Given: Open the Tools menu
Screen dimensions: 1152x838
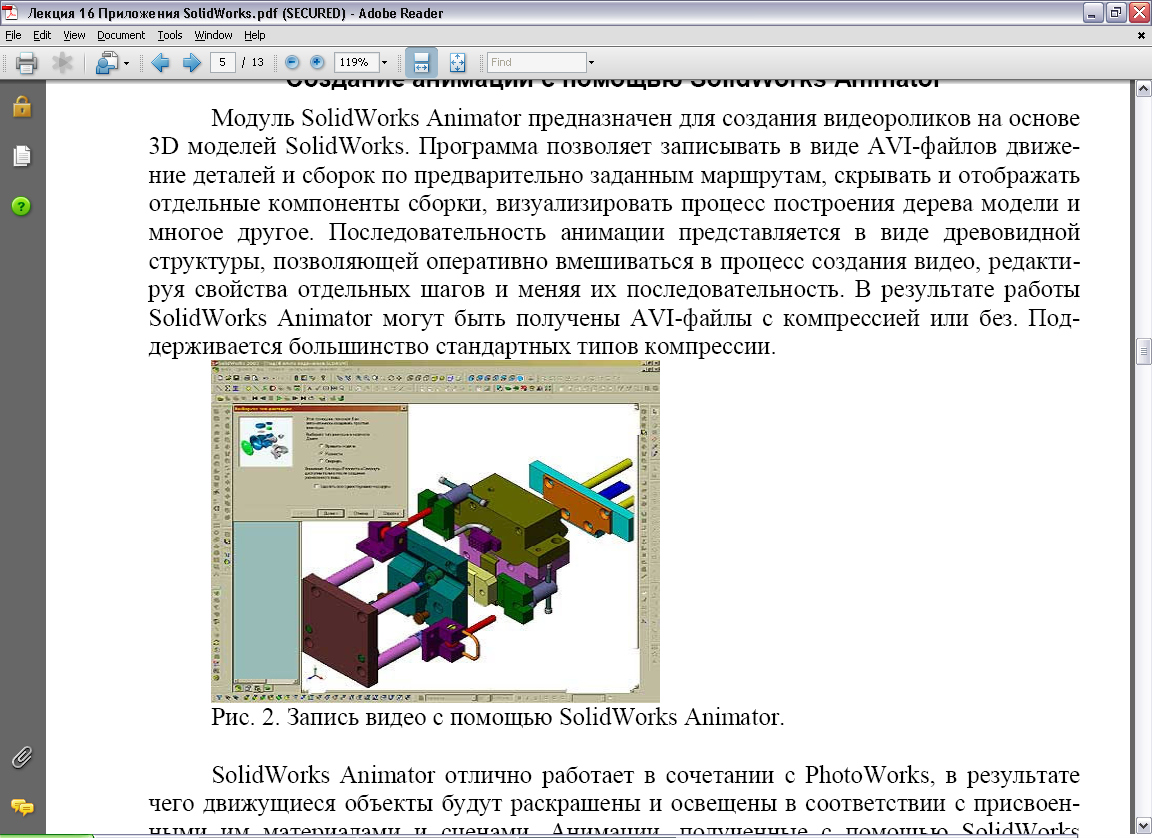Looking at the screenshot, I should coord(170,35).
